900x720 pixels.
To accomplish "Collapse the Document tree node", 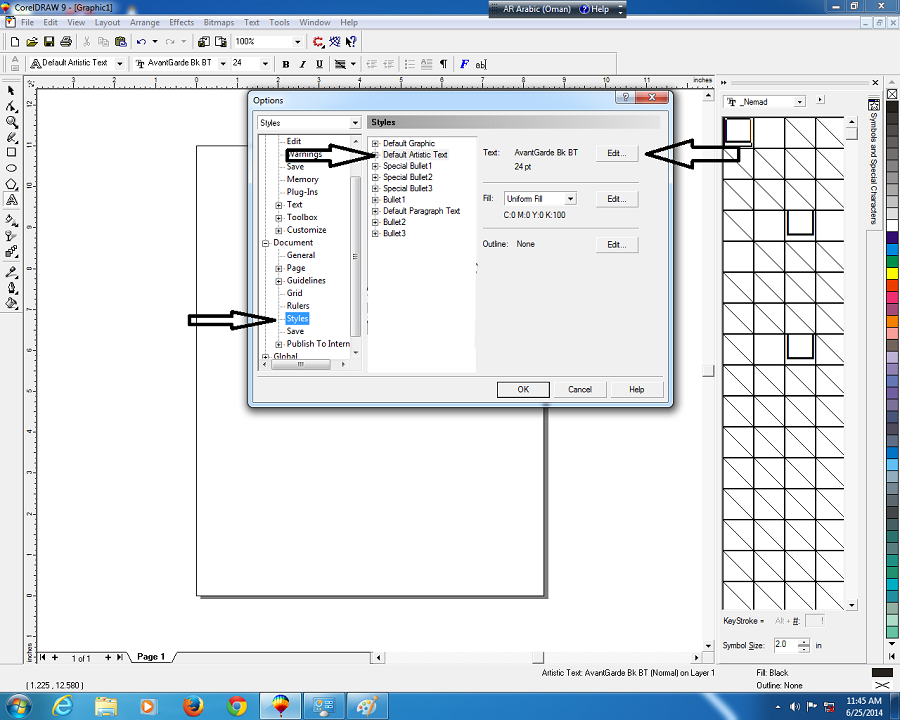I will 265,243.
